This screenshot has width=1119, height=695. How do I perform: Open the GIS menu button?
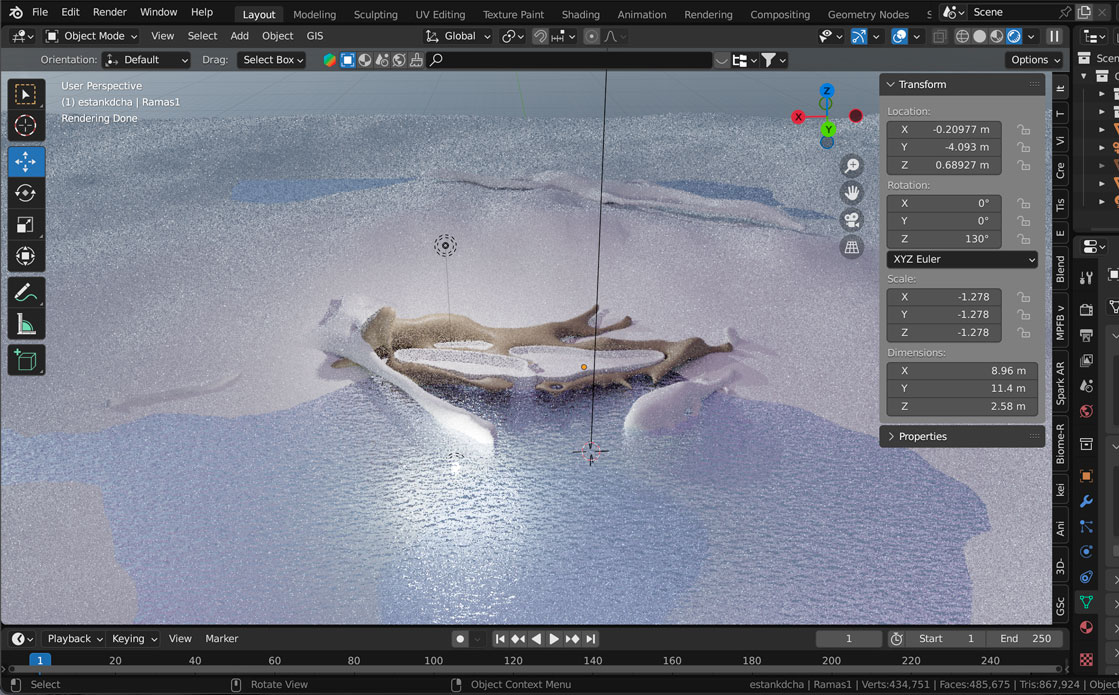click(x=315, y=36)
